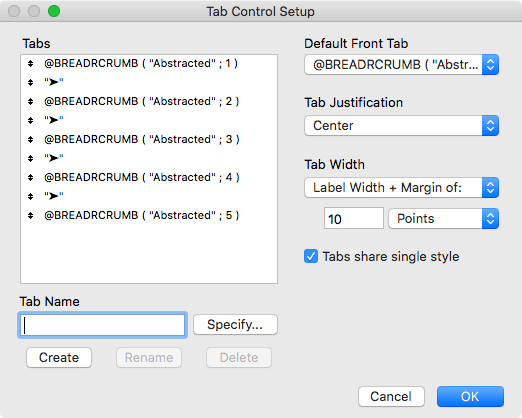Click reorder handle for @BREADRCRUMB Abstracted 1 tab
Image resolution: width=522 pixels, height=418 pixels.
tap(30, 63)
